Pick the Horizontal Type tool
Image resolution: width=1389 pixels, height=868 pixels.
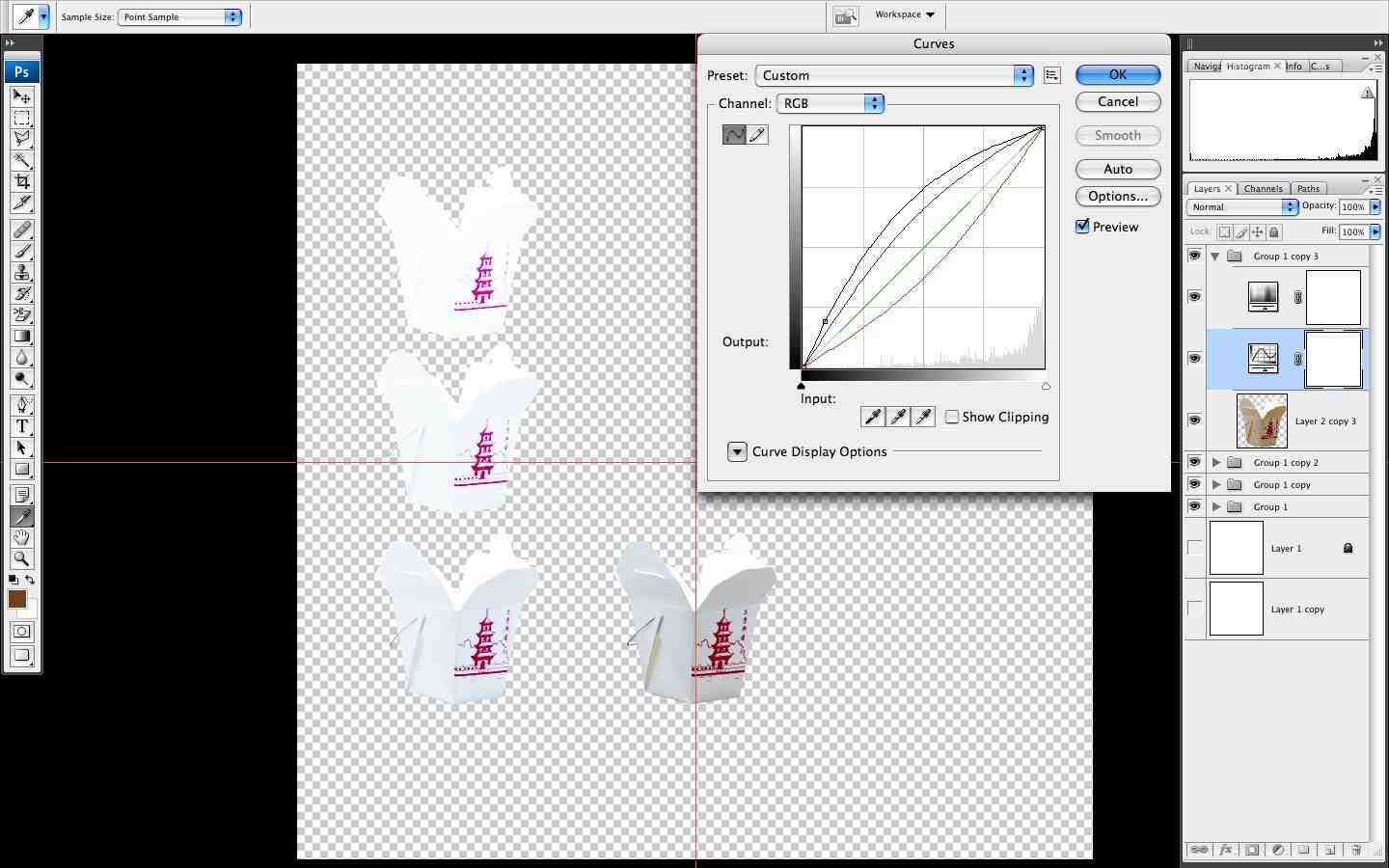[x=21, y=426]
